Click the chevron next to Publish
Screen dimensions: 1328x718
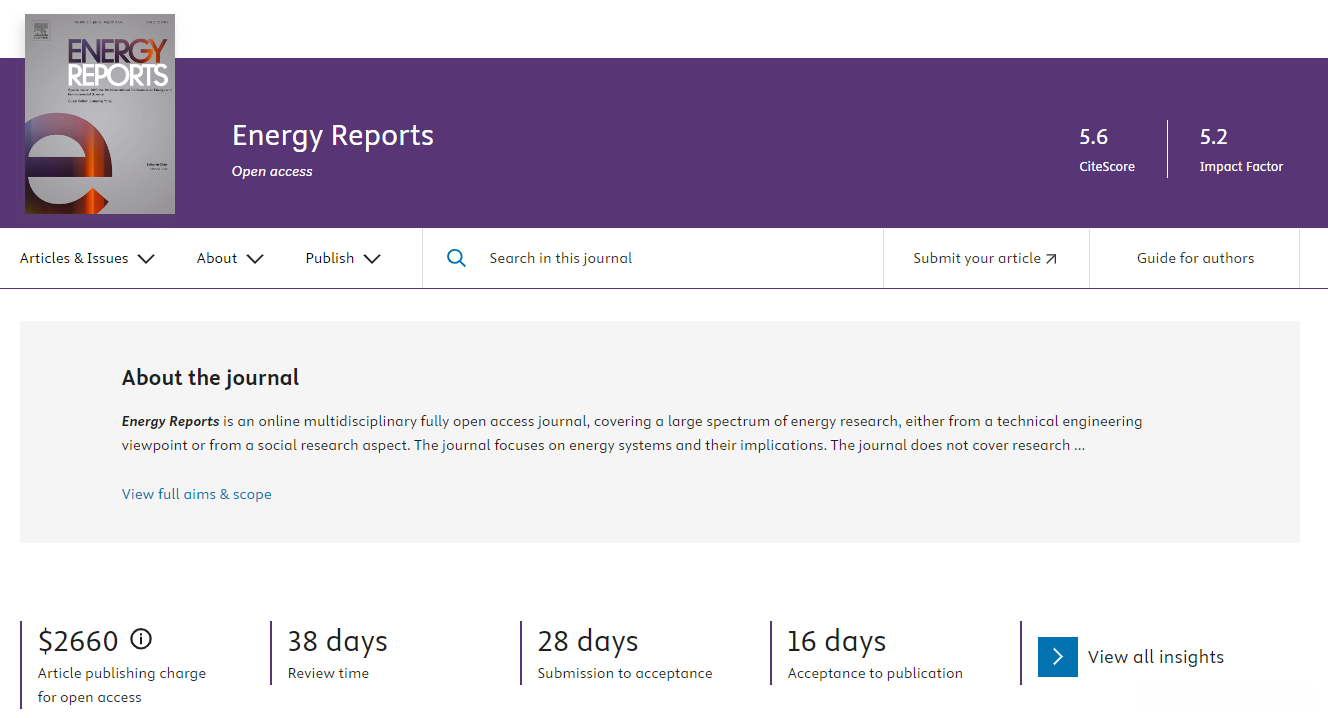point(372,259)
